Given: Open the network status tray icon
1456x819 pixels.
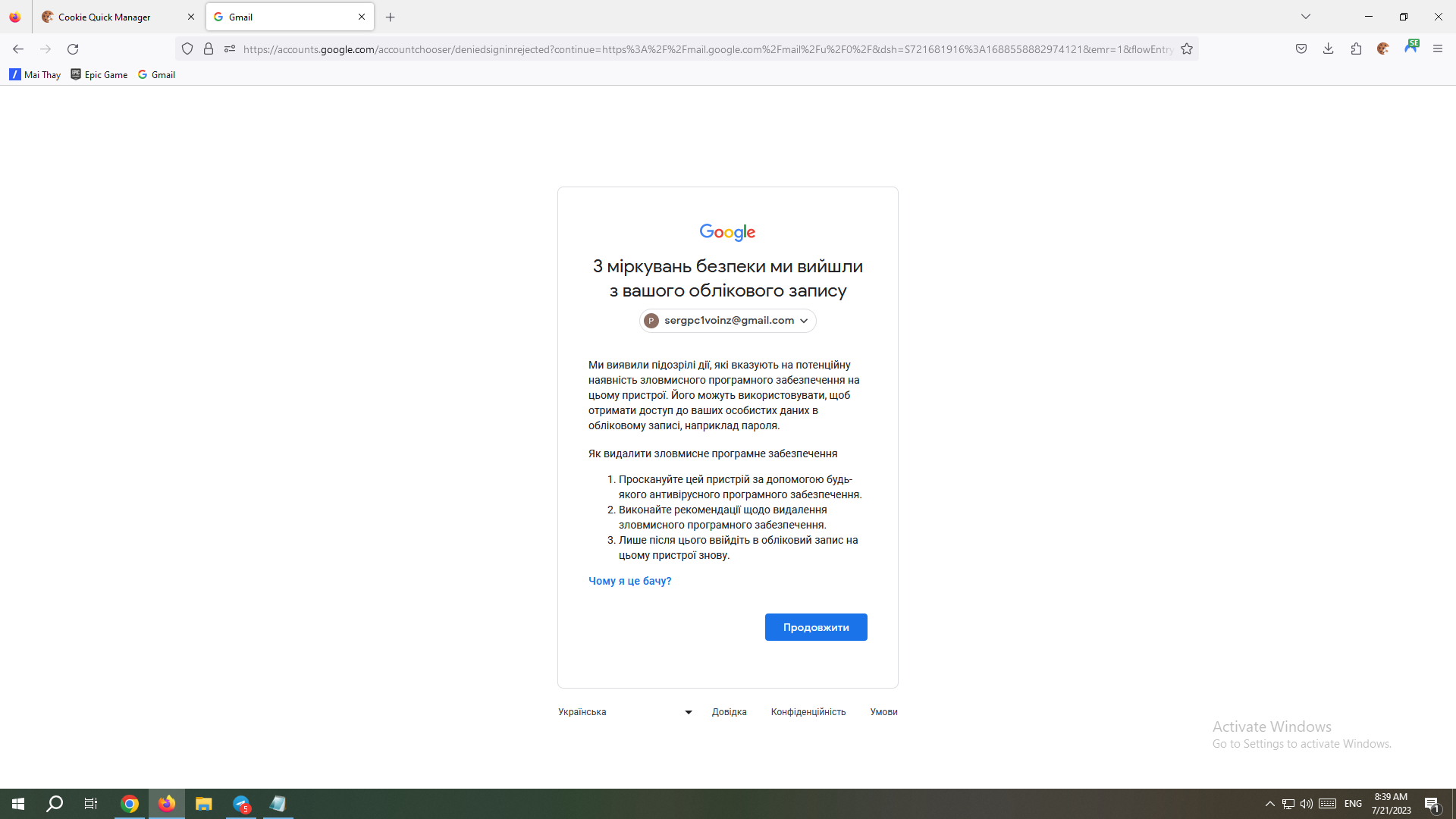Looking at the screenshot, I should point(1288,804).
